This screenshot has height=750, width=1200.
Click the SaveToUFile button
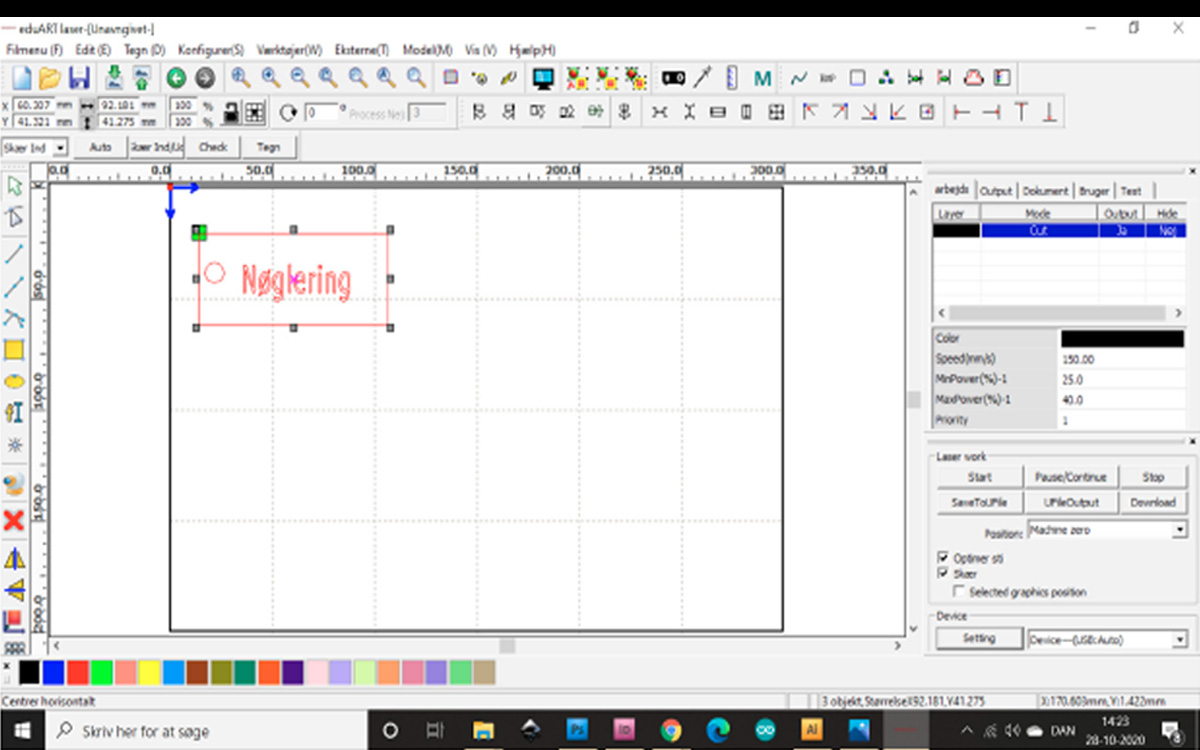980,502
